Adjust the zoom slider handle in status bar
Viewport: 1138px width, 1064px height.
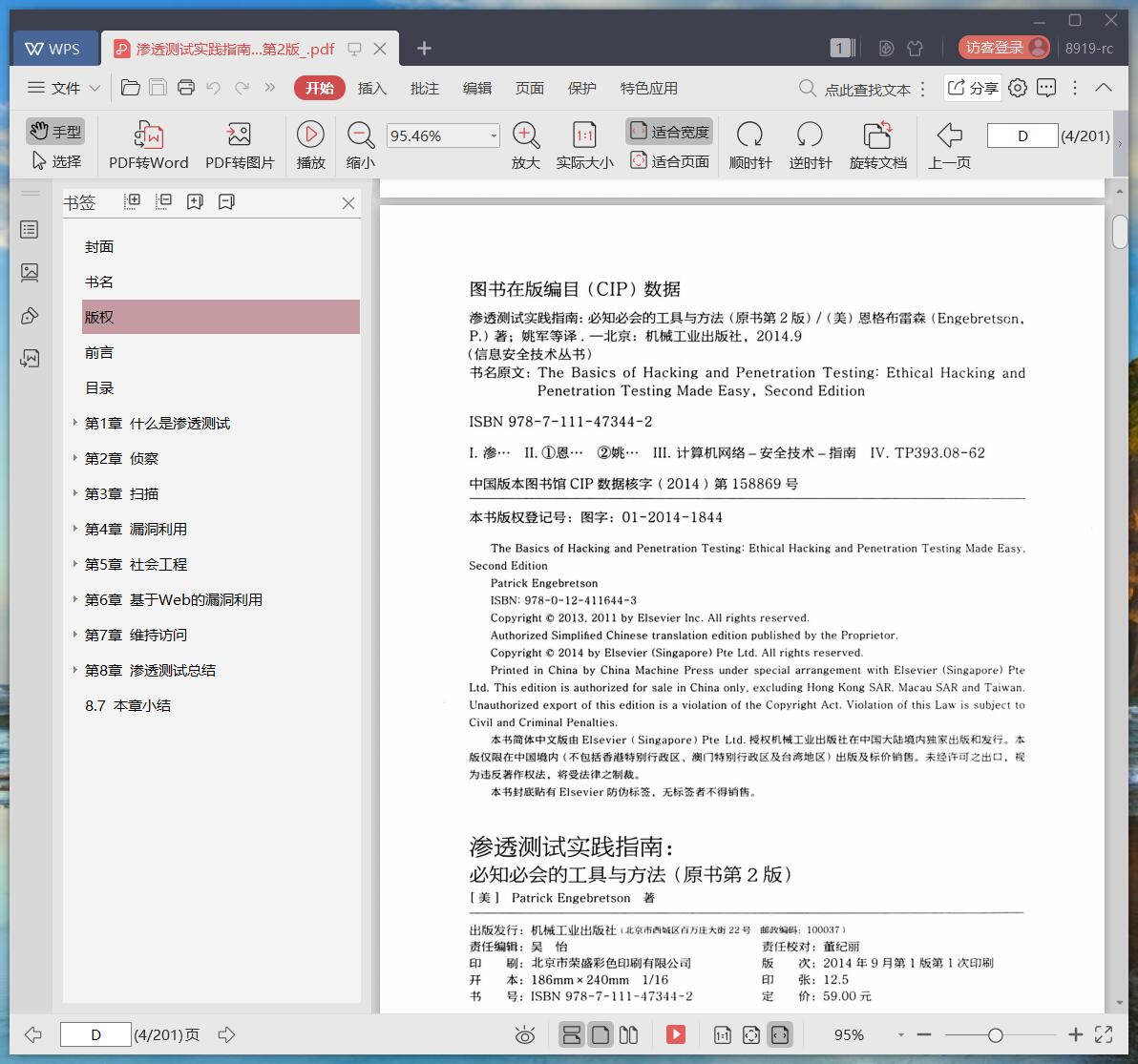click(x=995, y=1035)
